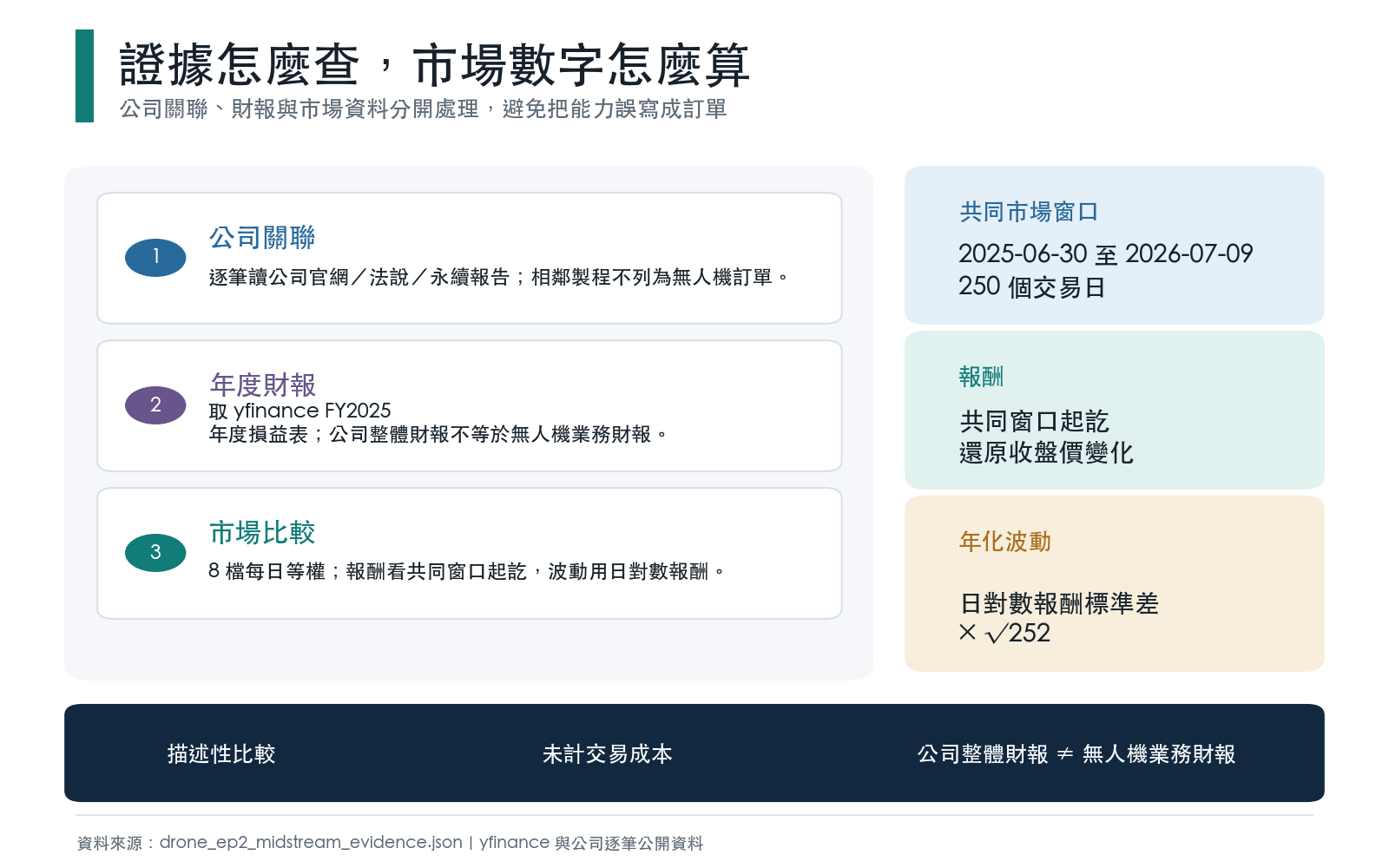
Task: Select the 市場比較 card heading
Action: click(x=262, y=532)
